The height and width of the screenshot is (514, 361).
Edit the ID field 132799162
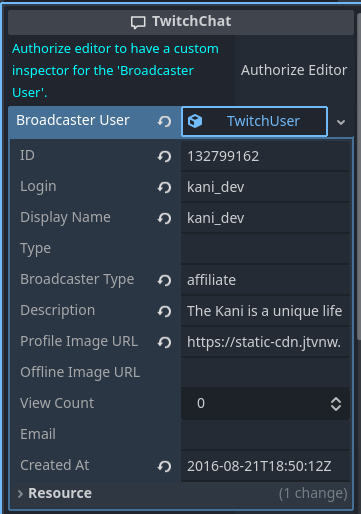266,156
